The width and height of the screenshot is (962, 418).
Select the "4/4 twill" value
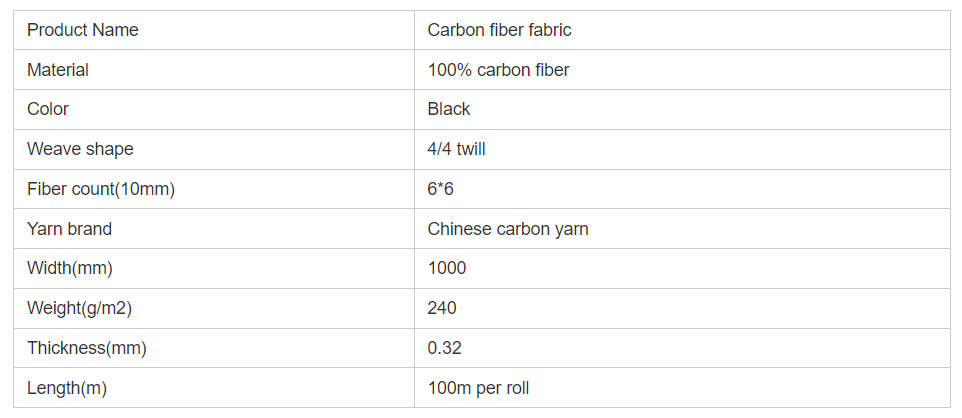point(457,149)
